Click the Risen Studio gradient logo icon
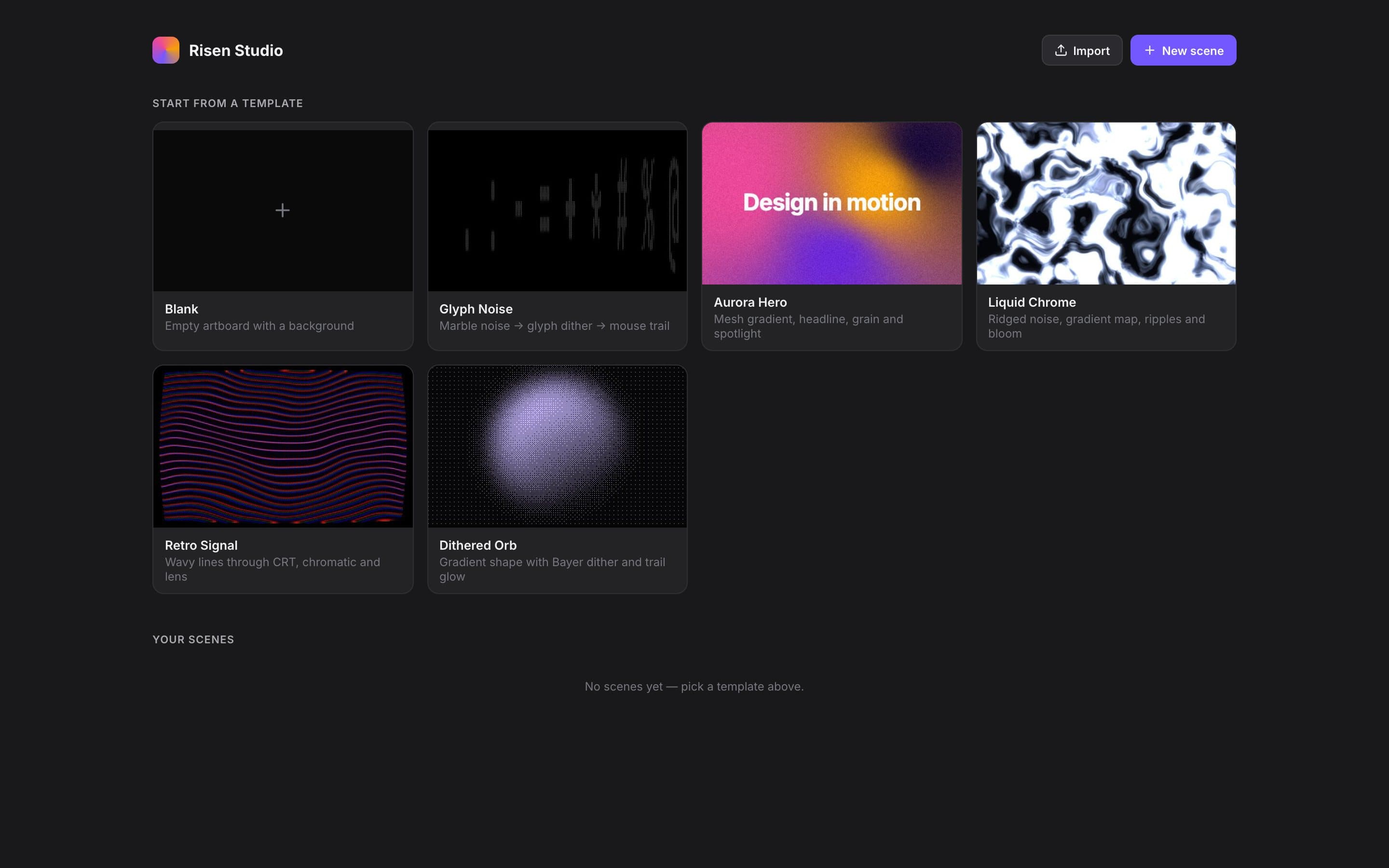The image size is (1389, 868). tap(166, 50)
